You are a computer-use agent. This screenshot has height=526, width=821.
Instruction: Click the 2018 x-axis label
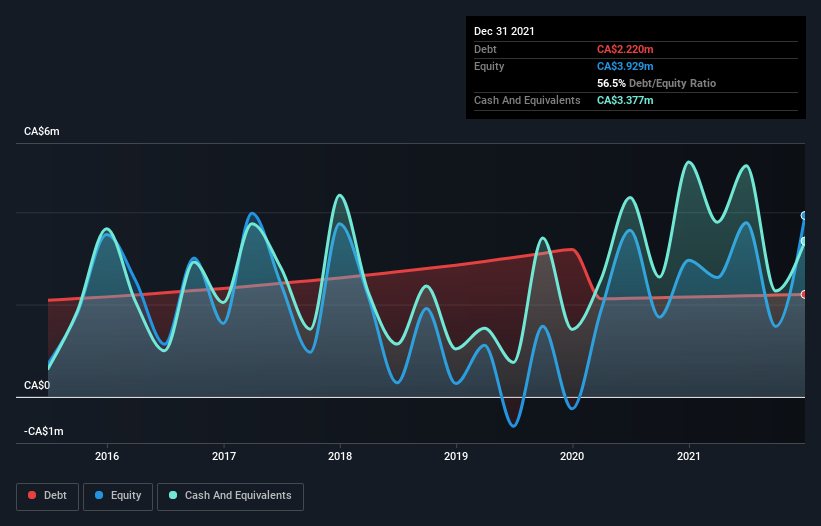point(340,456)
